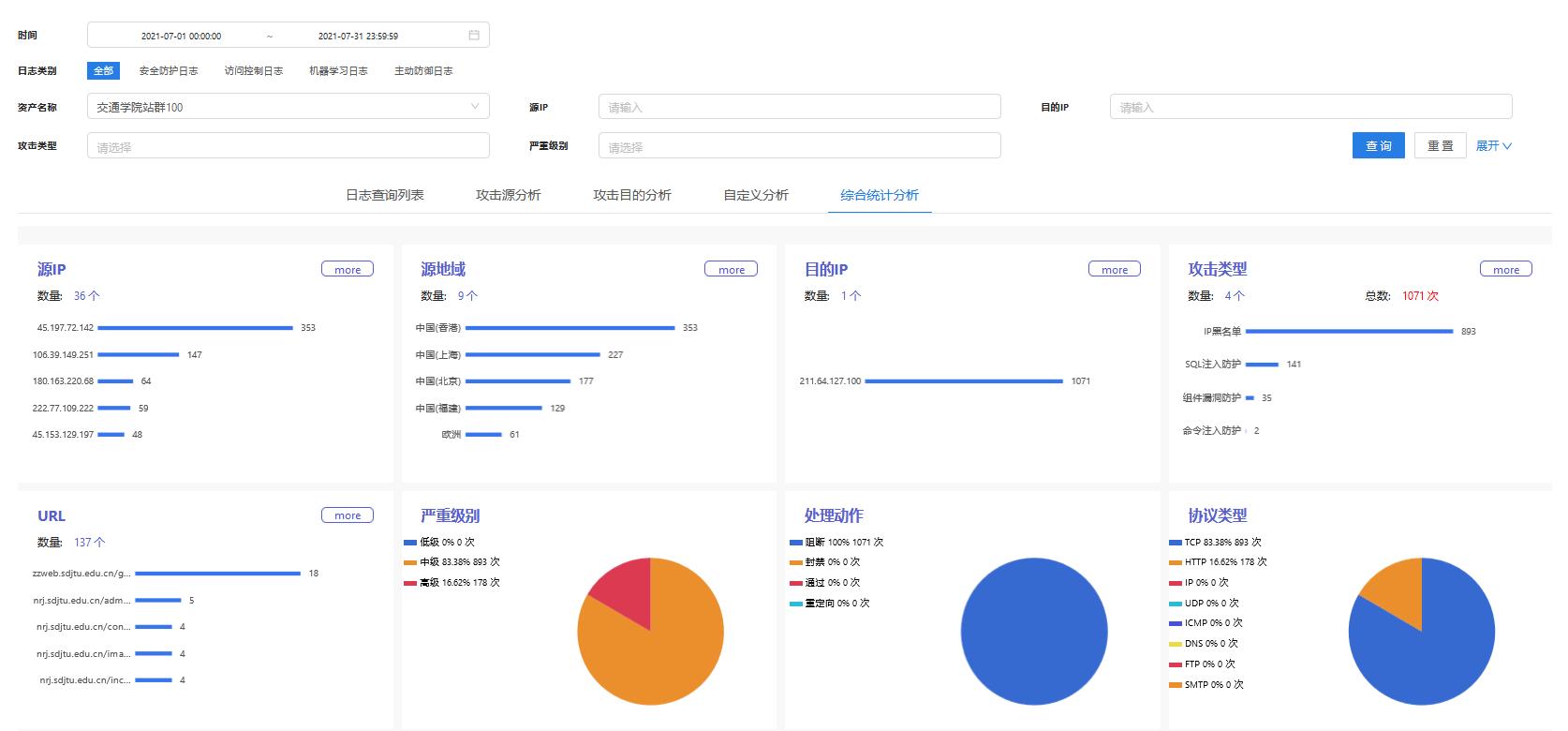
Task: Toggle 阻断 legend swatch in 处理动作
Action: (x=796, y=542)
